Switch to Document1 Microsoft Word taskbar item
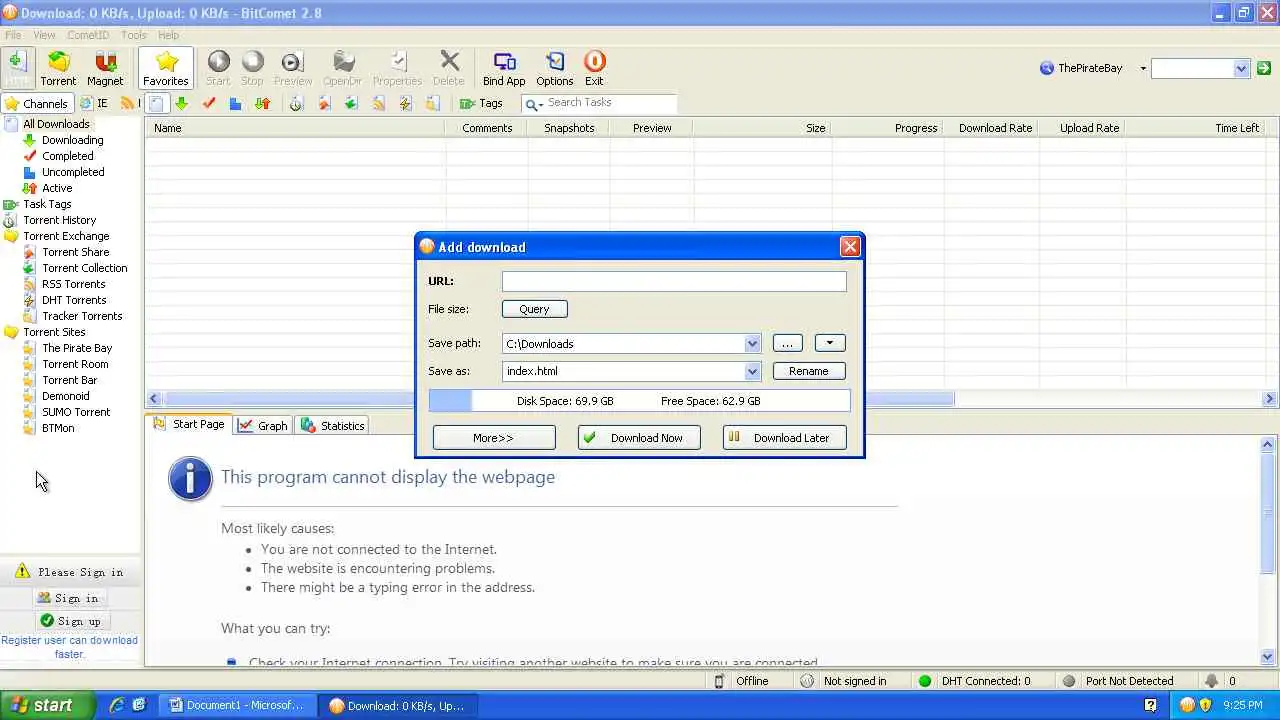1280x720 pixels. (237, 705)
